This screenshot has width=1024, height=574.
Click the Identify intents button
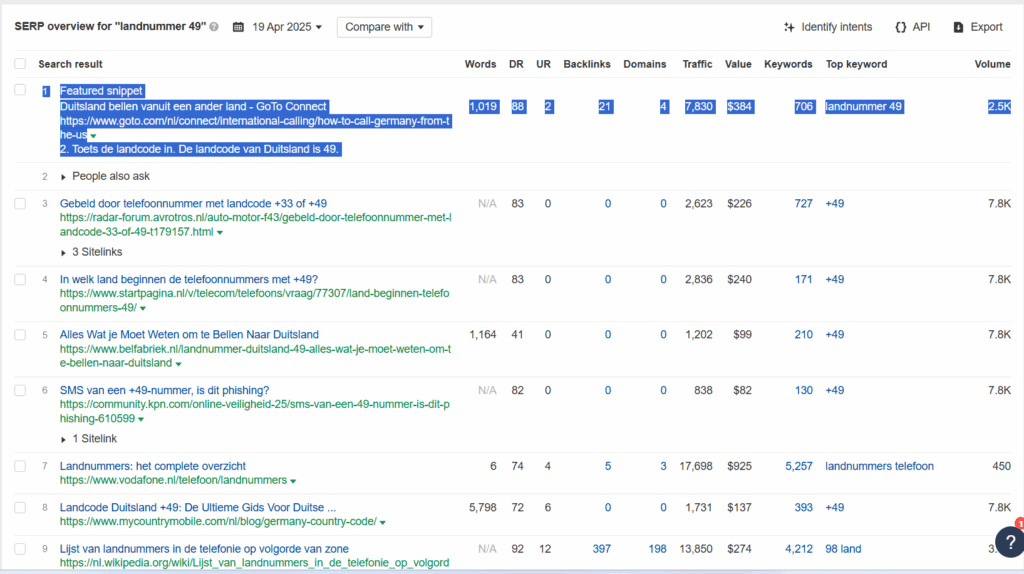point(828,27)
